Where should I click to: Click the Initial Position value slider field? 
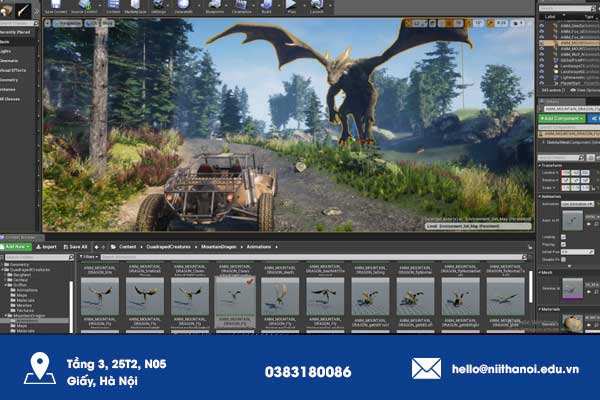click(x=577, y=252)
